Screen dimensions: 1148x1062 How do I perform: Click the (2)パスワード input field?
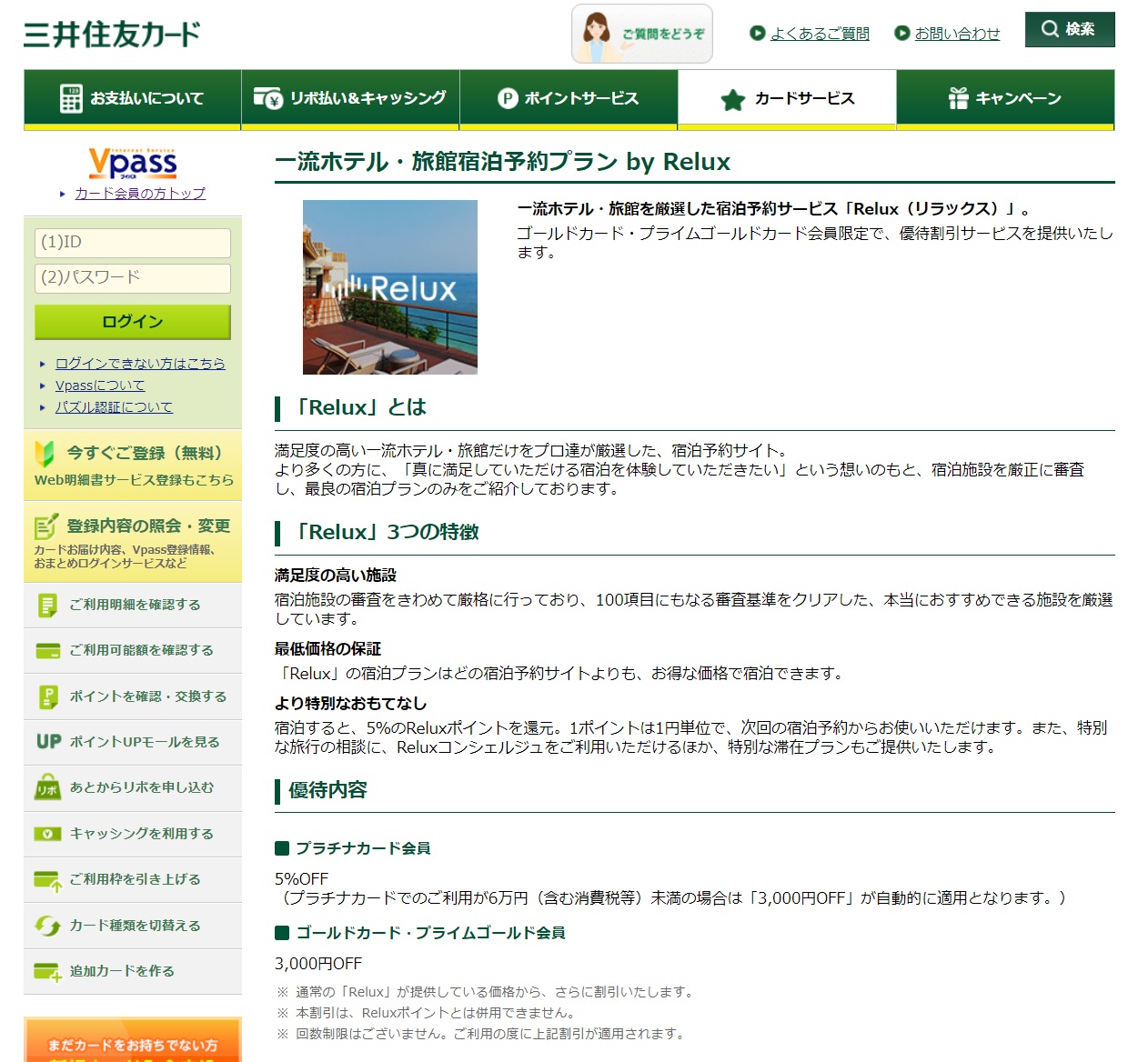(x=133, y=278)
